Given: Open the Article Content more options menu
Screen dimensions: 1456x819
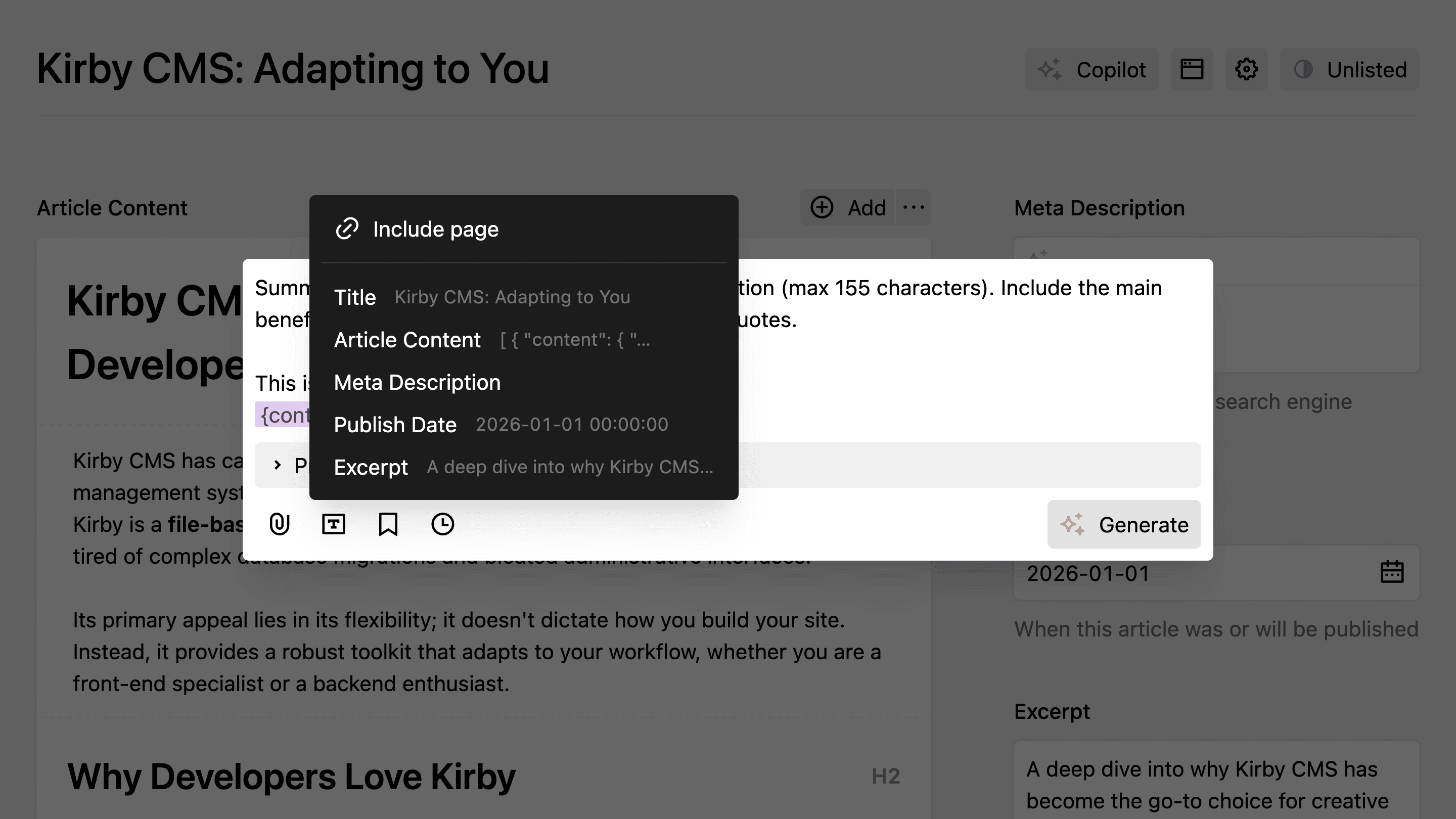Looking at the screenshot, I should (914, 207).
